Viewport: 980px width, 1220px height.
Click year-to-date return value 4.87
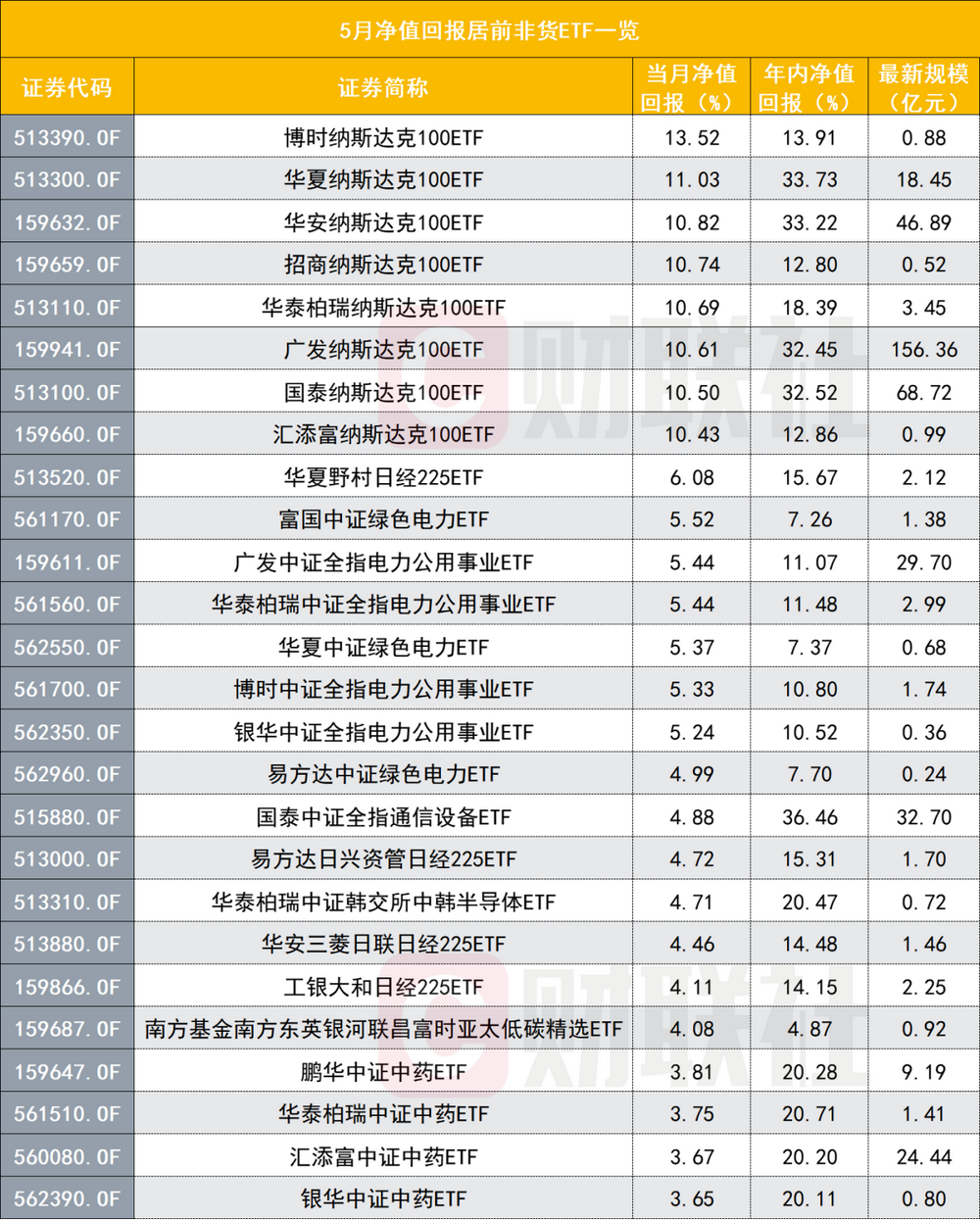pyautogui.click(x=809, y=1030)
